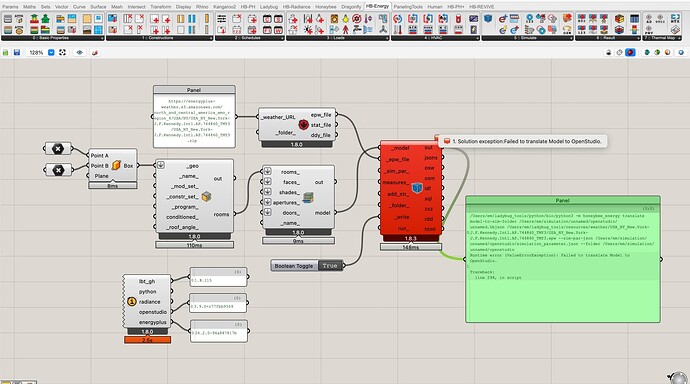The height and width of the screenshot is (384, 690).
Task: Click the epw_file output of the weather component
Action: point(321,115)
